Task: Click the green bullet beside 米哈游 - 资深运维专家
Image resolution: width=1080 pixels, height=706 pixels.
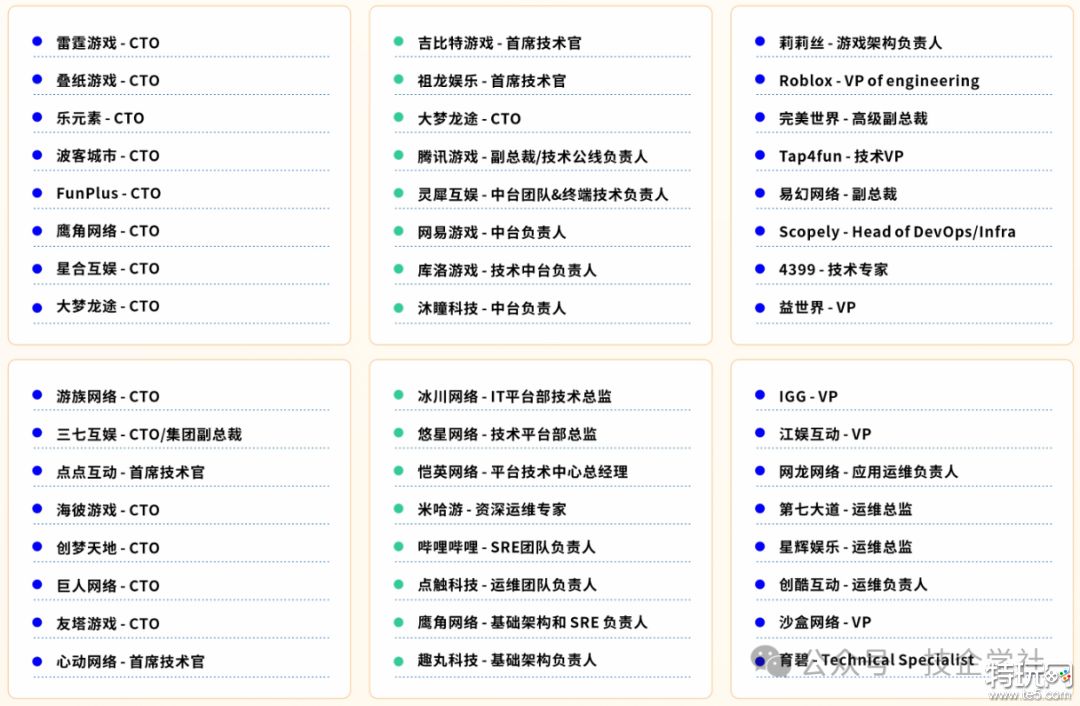Action: tap(398, 509)
